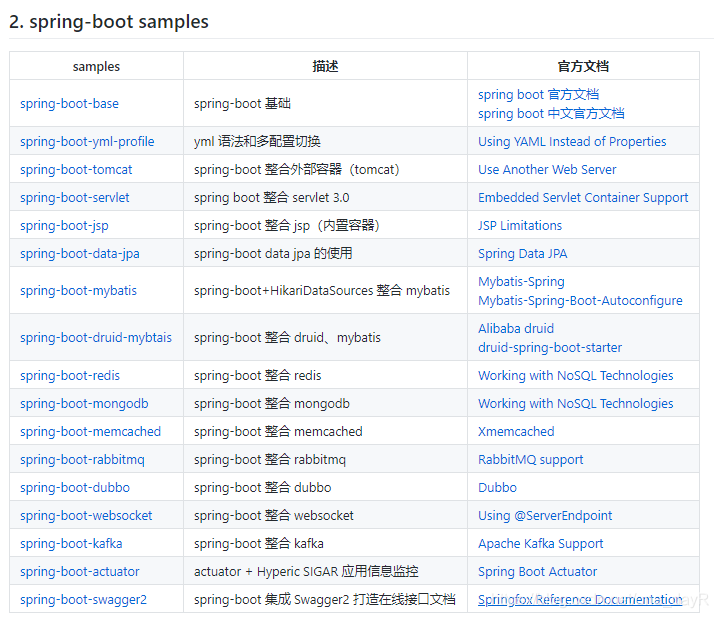The width and height of the screenshot is (719, 618).
Task: Go to the Springfox Reference Documentation link
Action: click(x=580, y=600)
